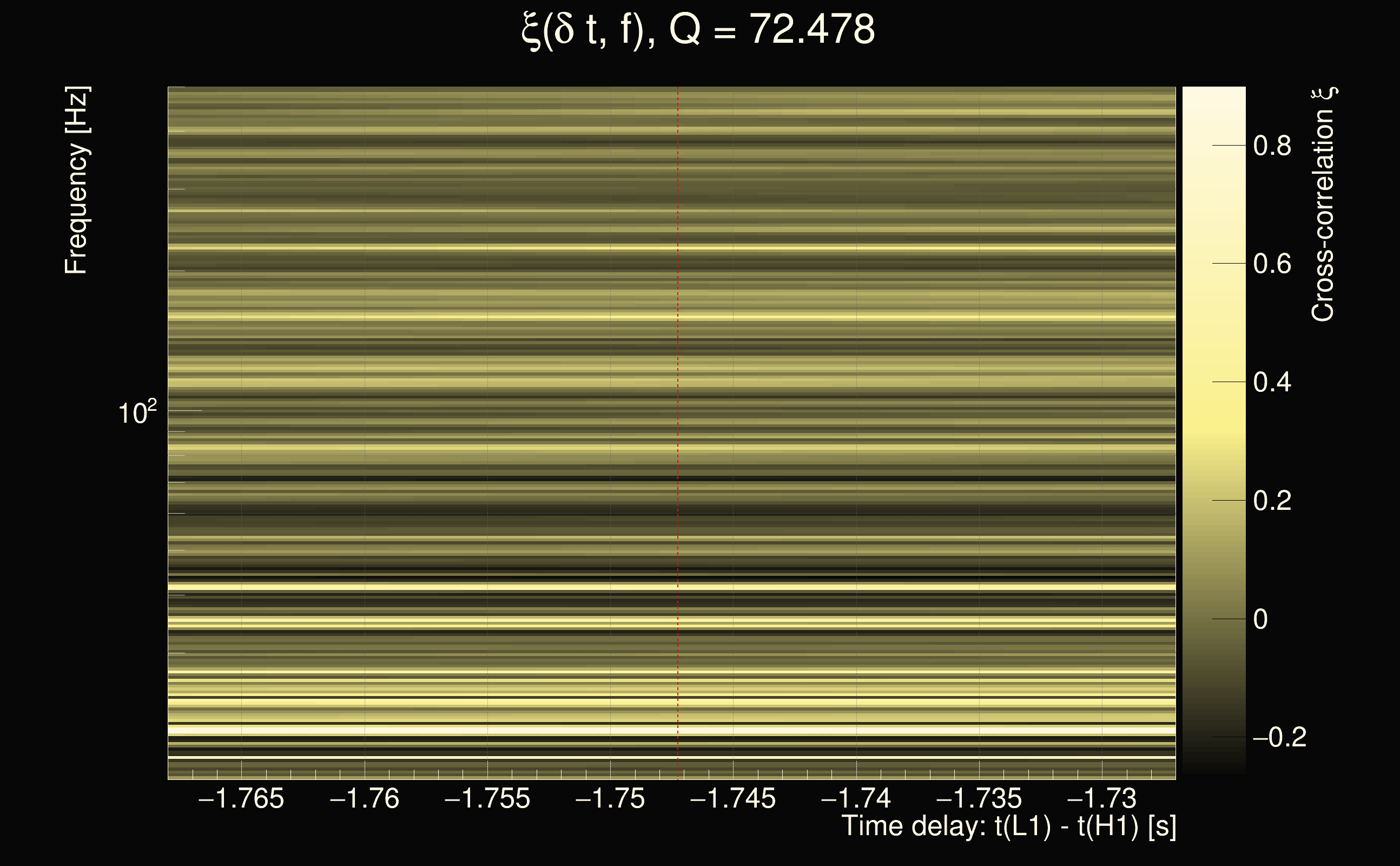Click the -1.755 x-axis tick label
This screenshot has width=1400, height=866.
(487, 798)
